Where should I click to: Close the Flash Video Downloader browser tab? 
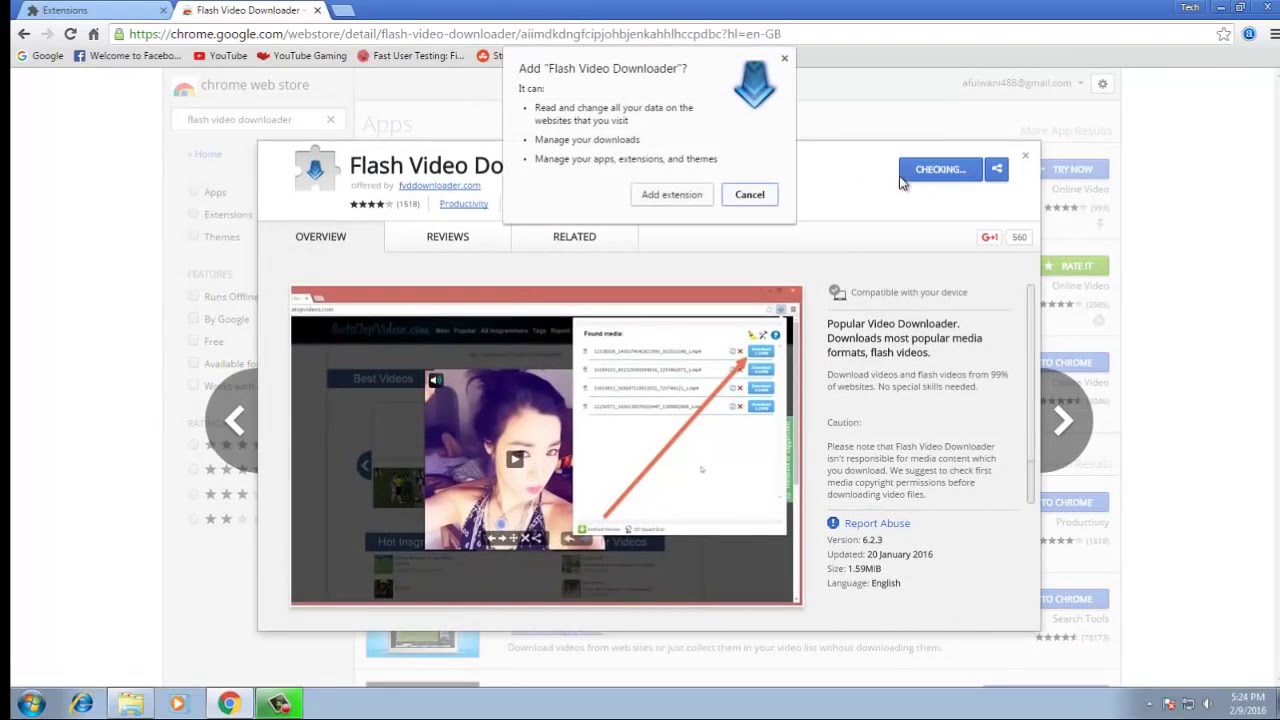pyautogui.click(x=318, y=10)
